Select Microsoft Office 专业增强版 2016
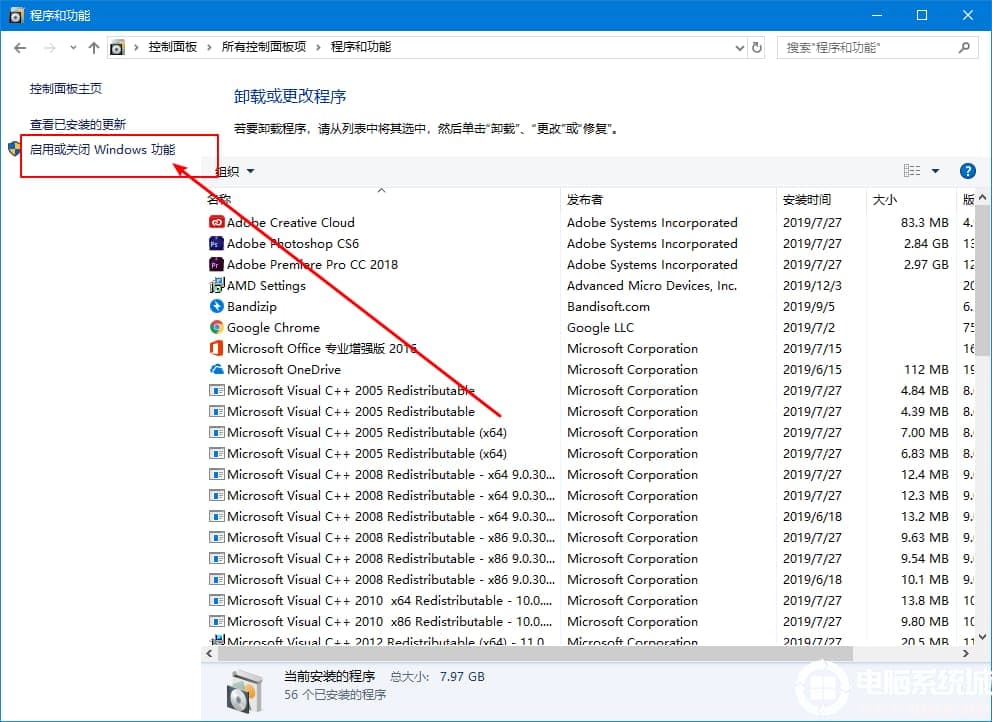This screenshot has width=992, height=722. pyautogui.click(x=590, y=348)
